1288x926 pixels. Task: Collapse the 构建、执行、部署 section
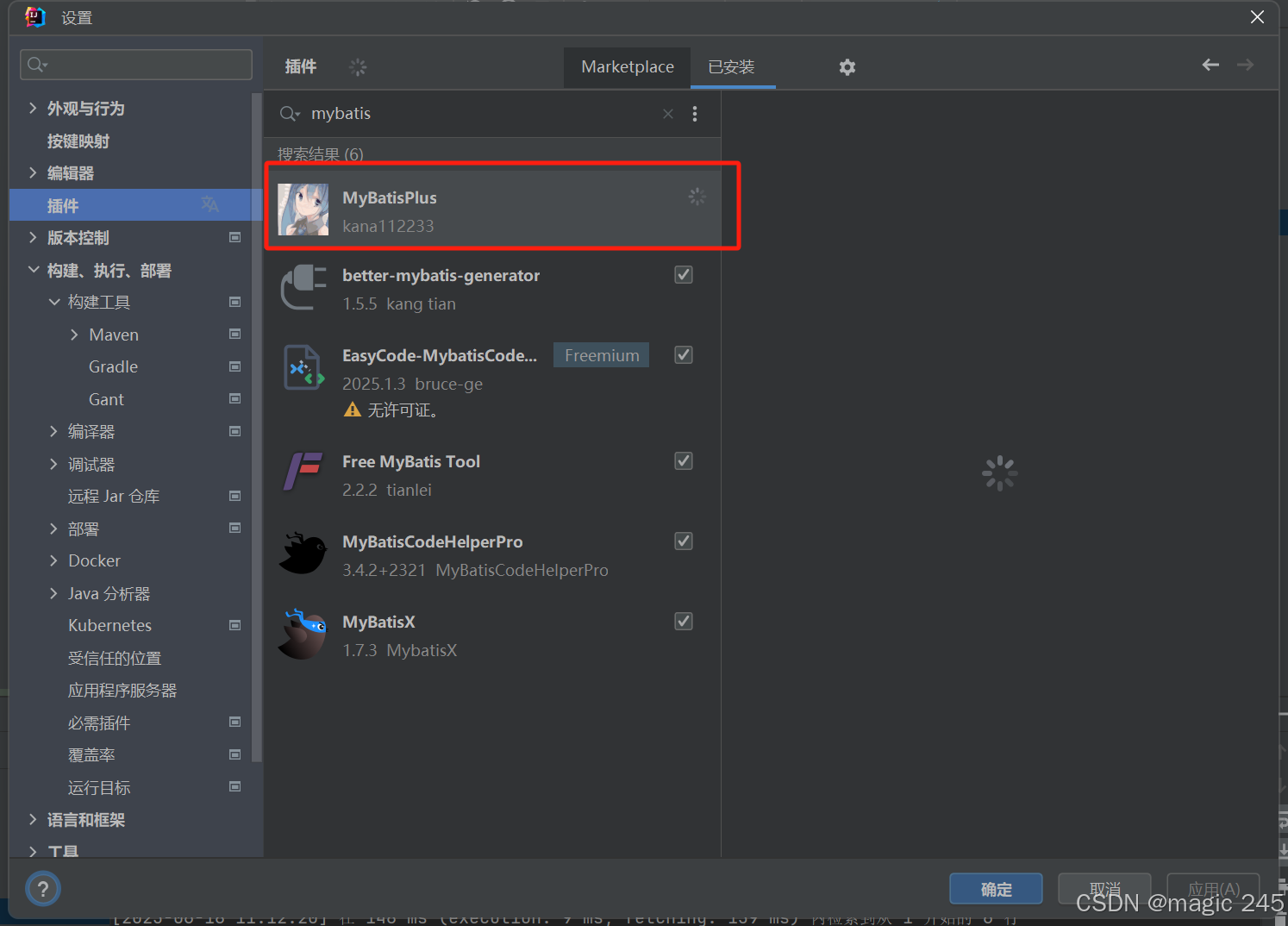pos(32,270)
